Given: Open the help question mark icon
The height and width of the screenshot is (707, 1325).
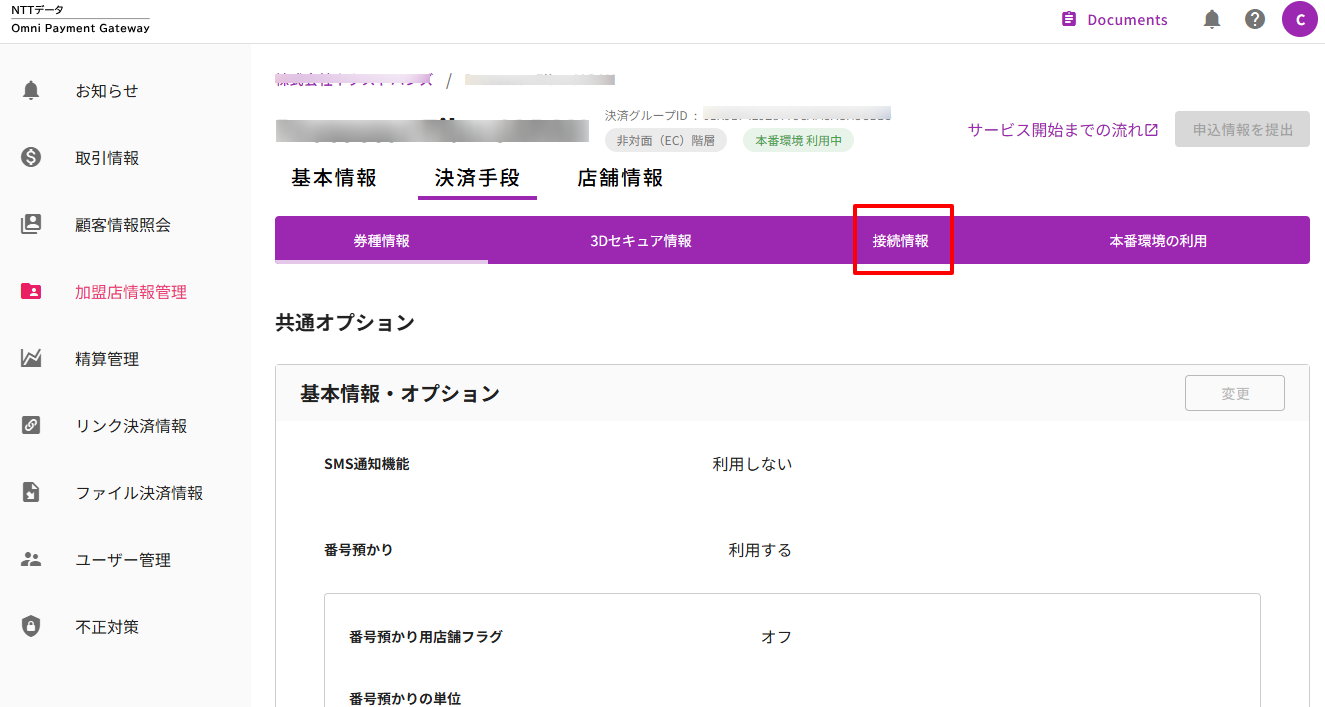Looking at the screenshot, I should click(x=1255, y=20).
